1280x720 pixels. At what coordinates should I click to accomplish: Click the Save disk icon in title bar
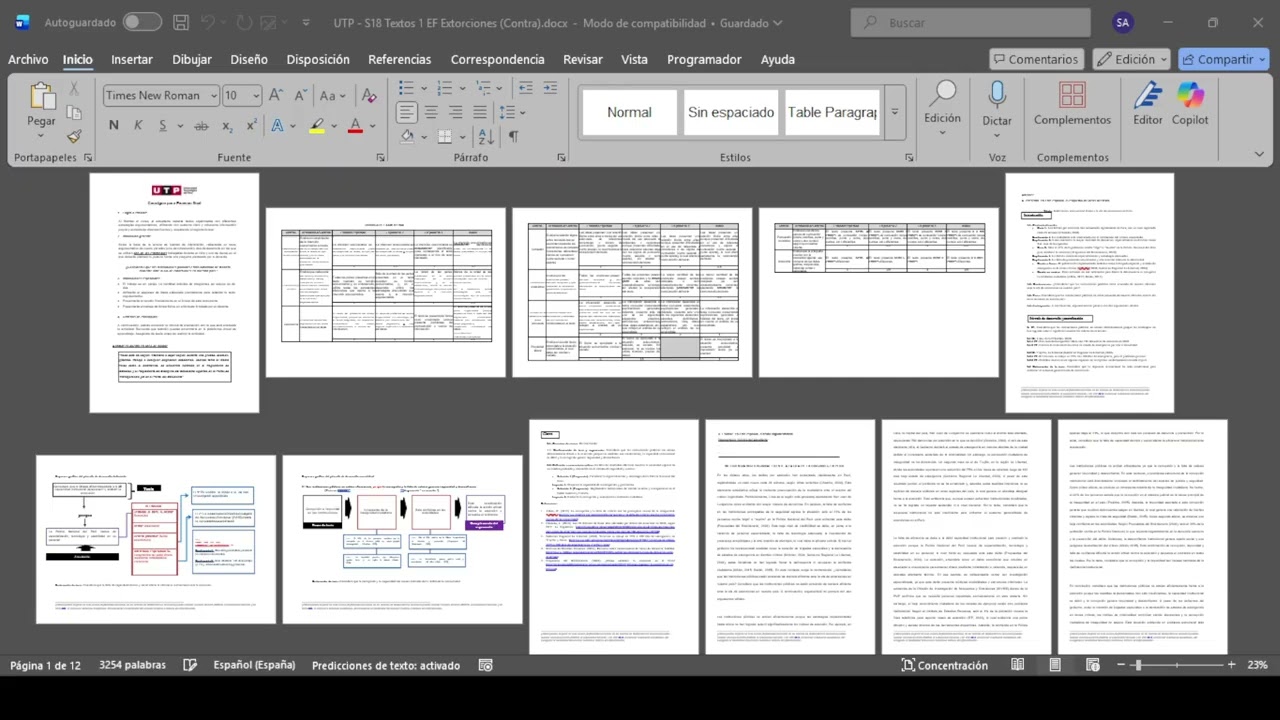click(181, 22)
